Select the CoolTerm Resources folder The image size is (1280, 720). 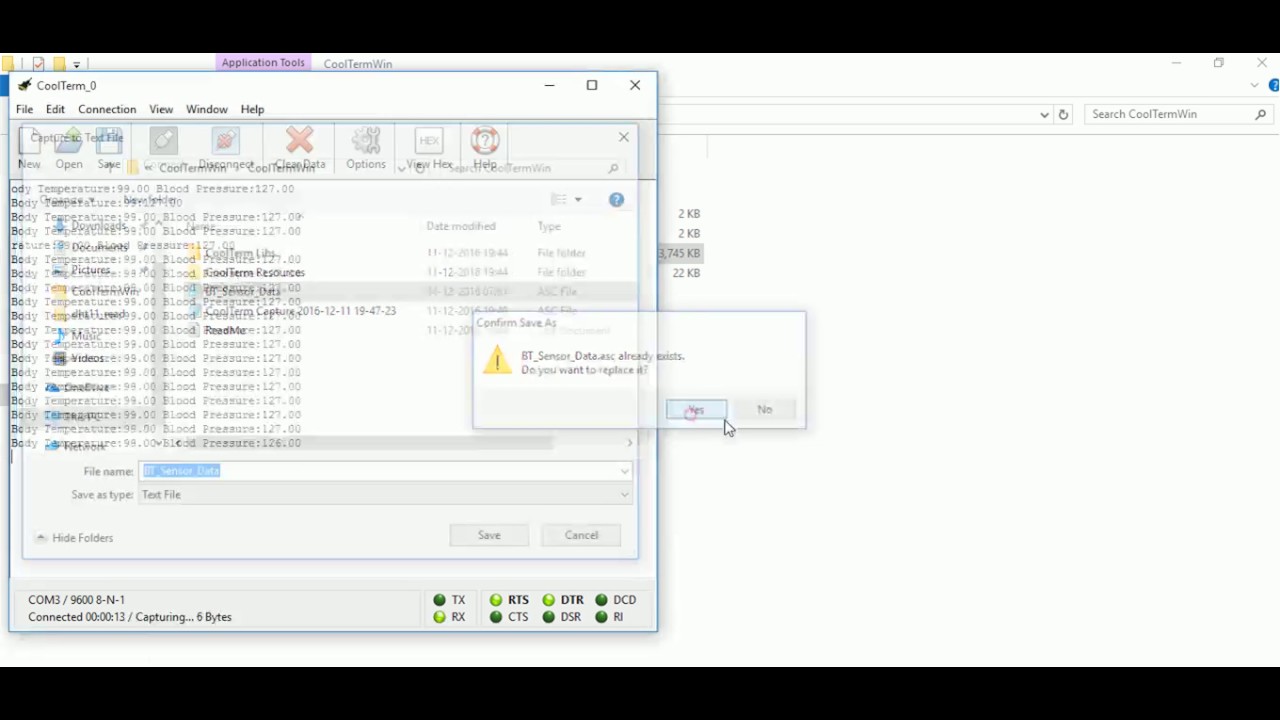pos(254,272)
